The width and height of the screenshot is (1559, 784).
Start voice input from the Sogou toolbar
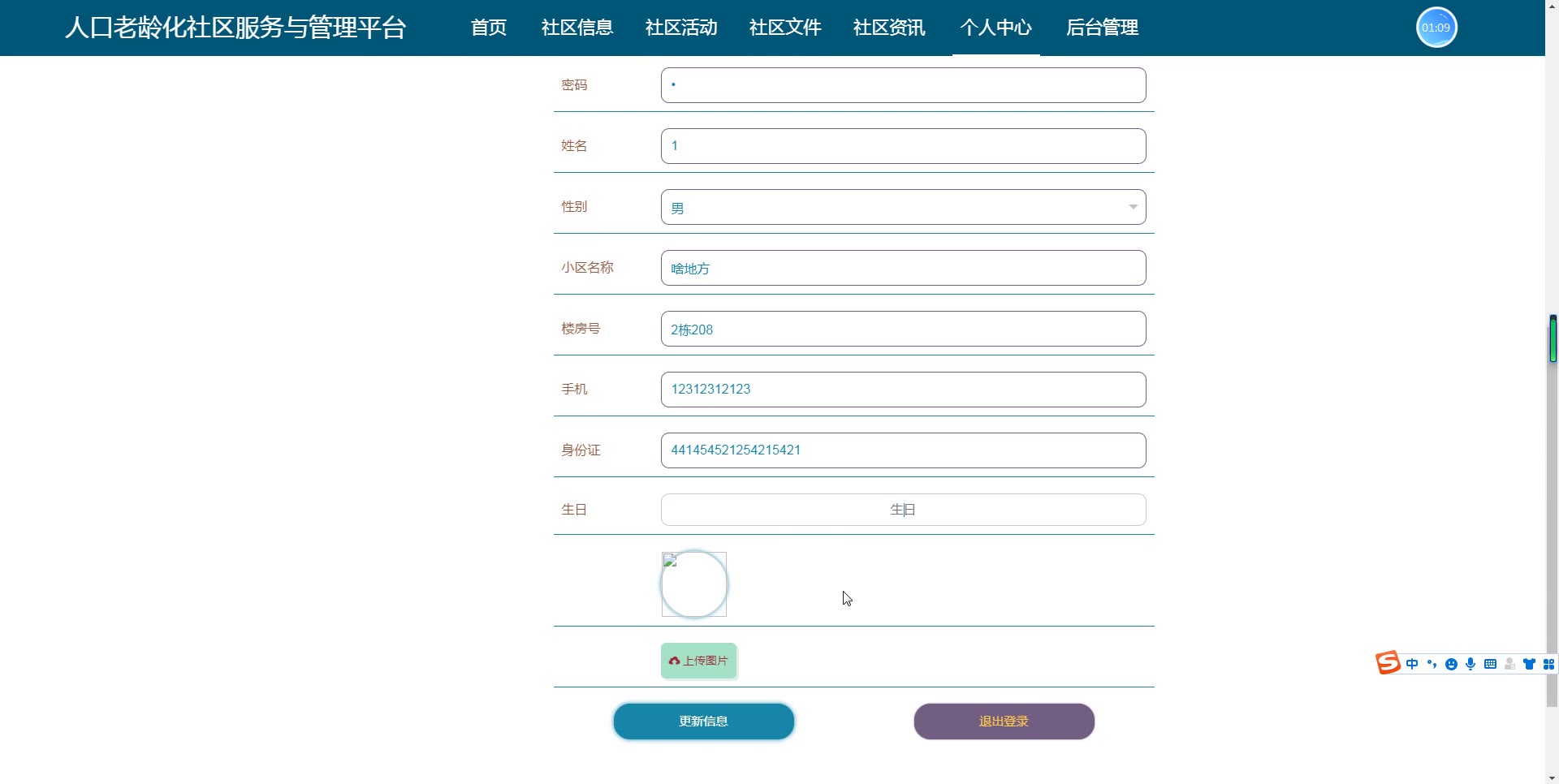[1470, 663]
